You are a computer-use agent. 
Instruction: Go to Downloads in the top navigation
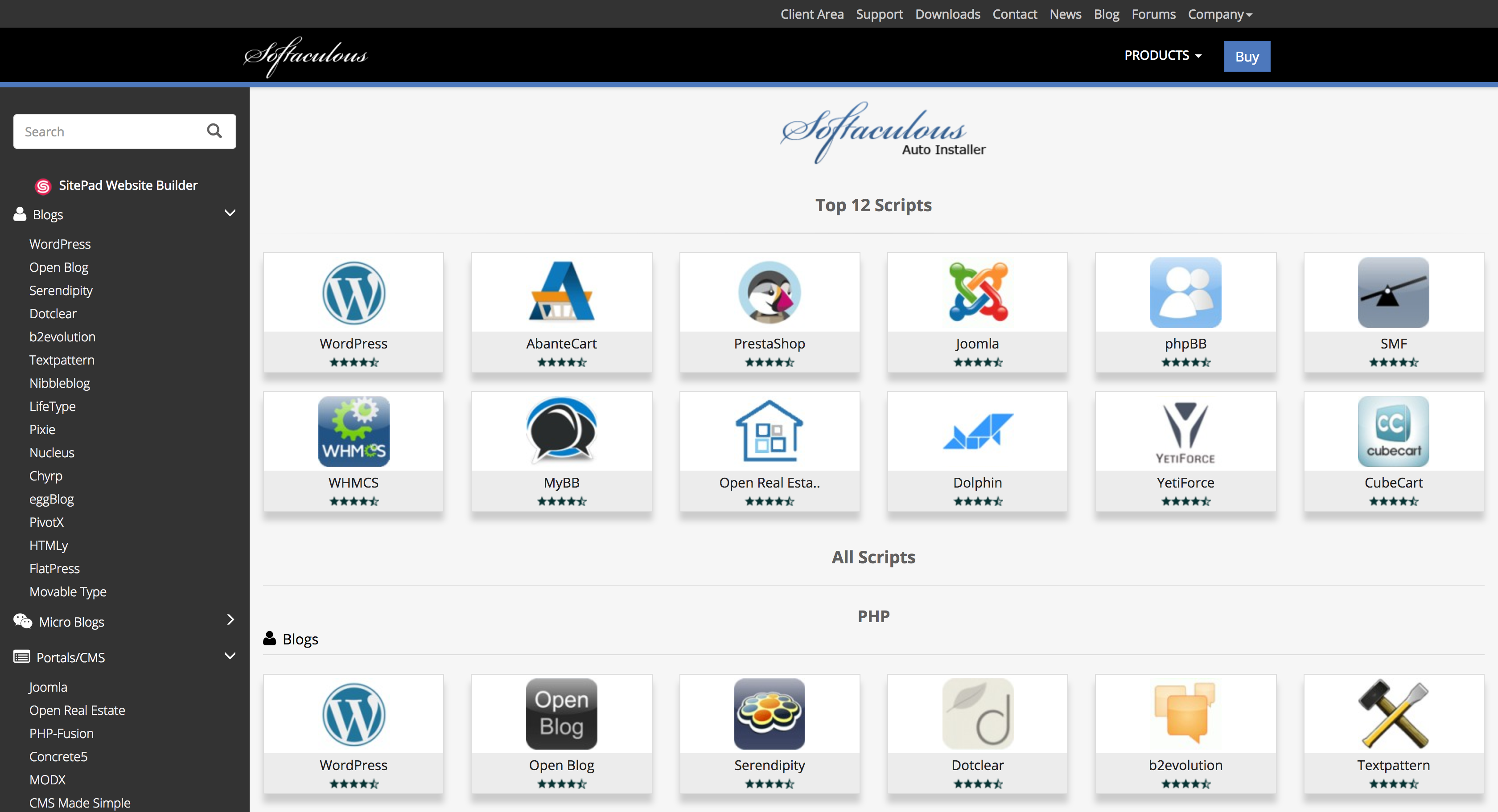click(947, 14)
